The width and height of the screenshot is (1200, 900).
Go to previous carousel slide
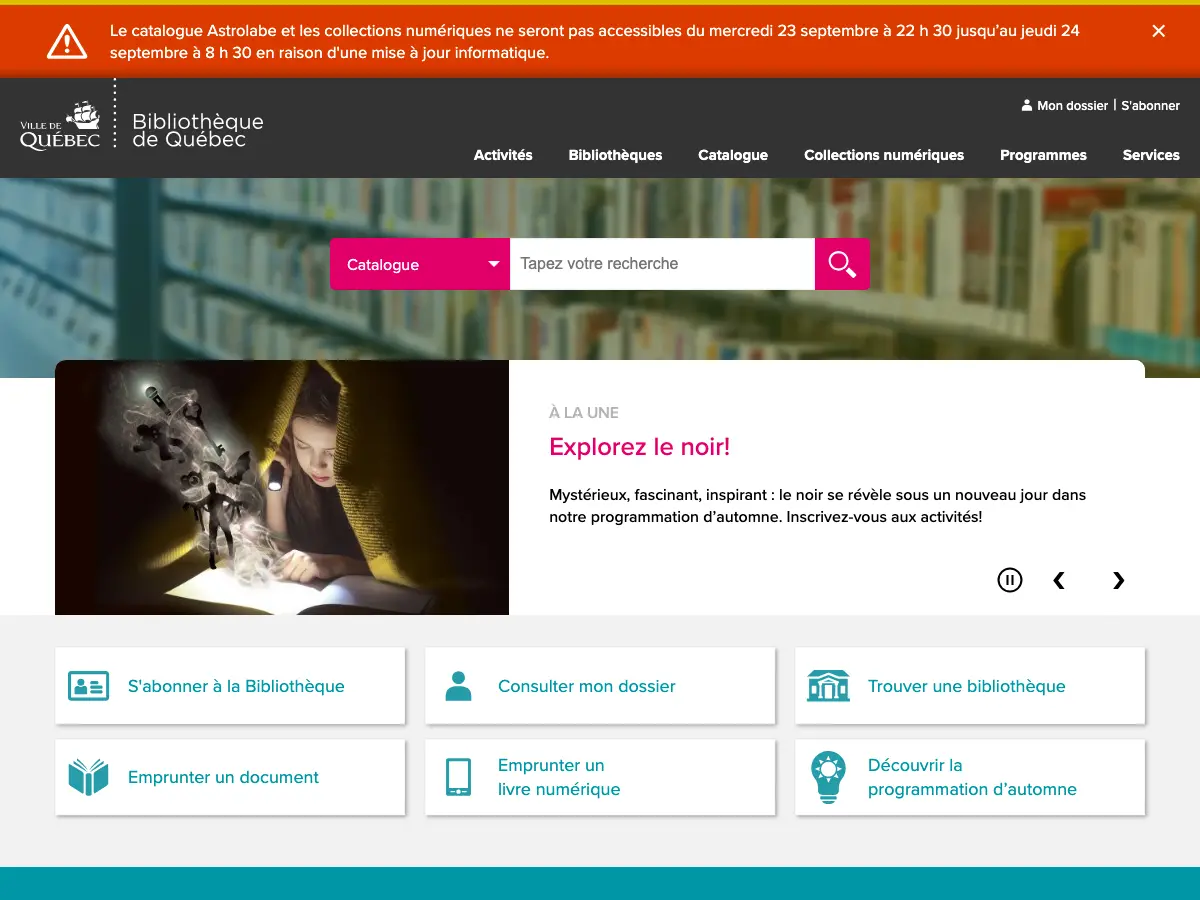click(x=1059, y=580)
